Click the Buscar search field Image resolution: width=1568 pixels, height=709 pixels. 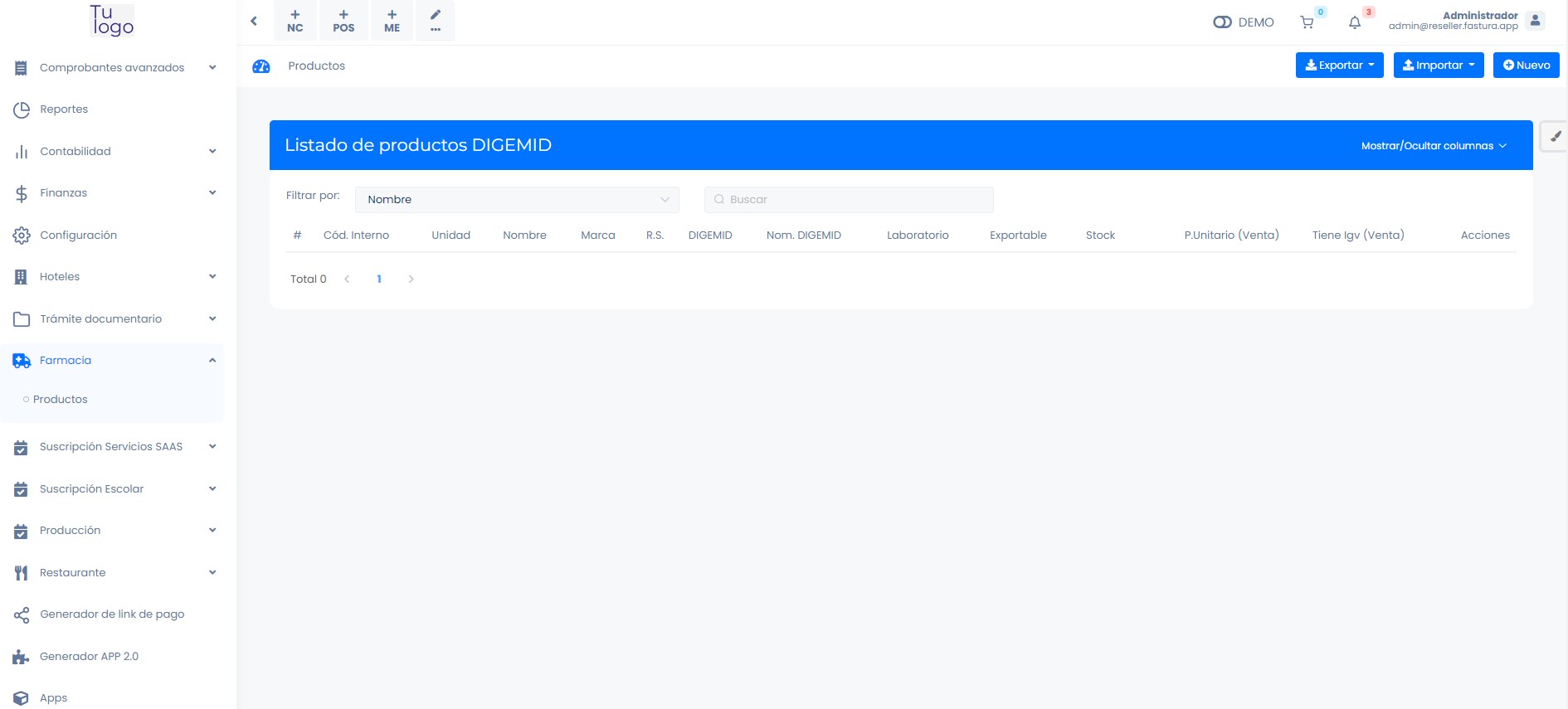click(849, 200)
